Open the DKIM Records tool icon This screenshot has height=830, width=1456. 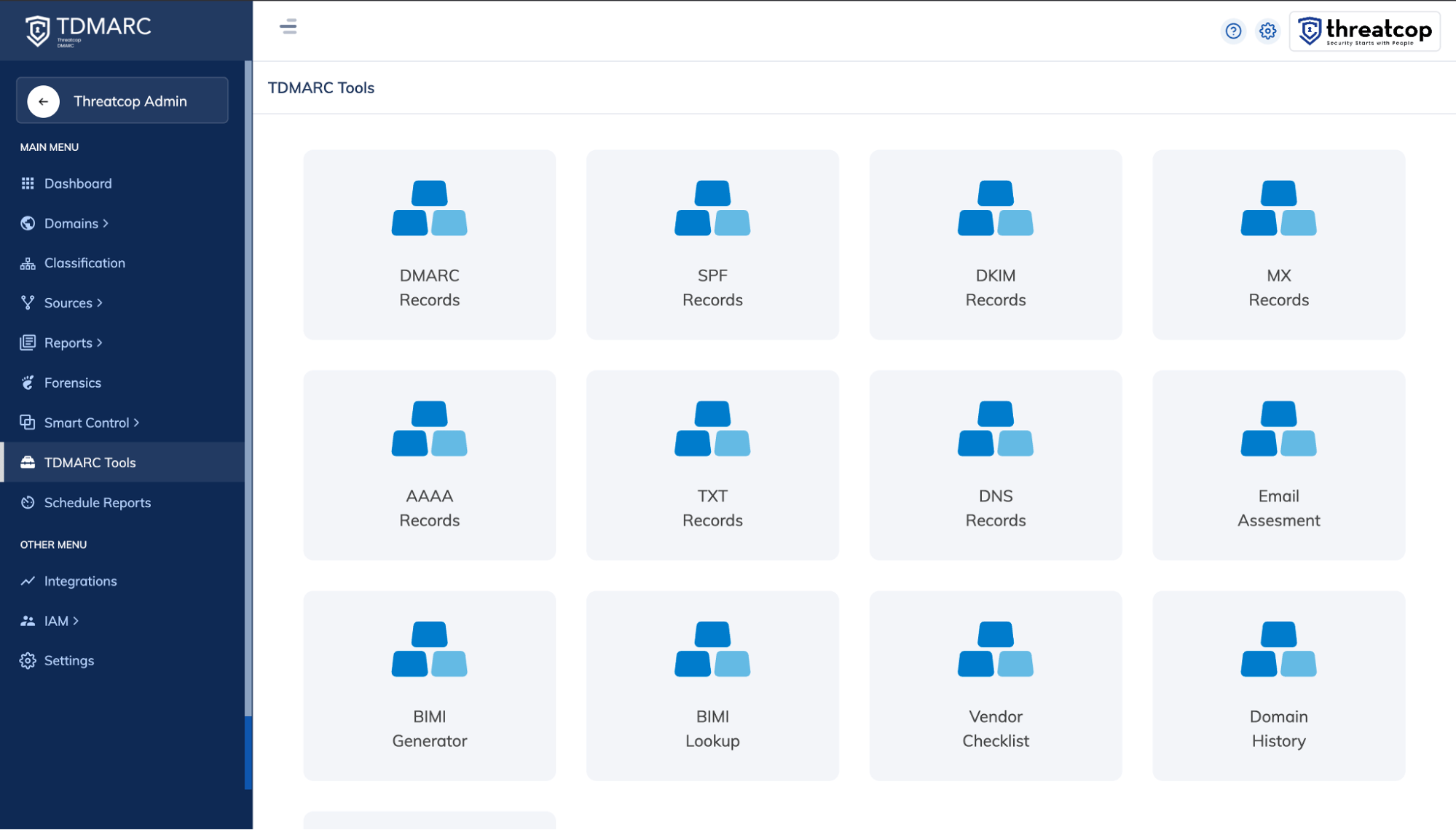[995, 208]
